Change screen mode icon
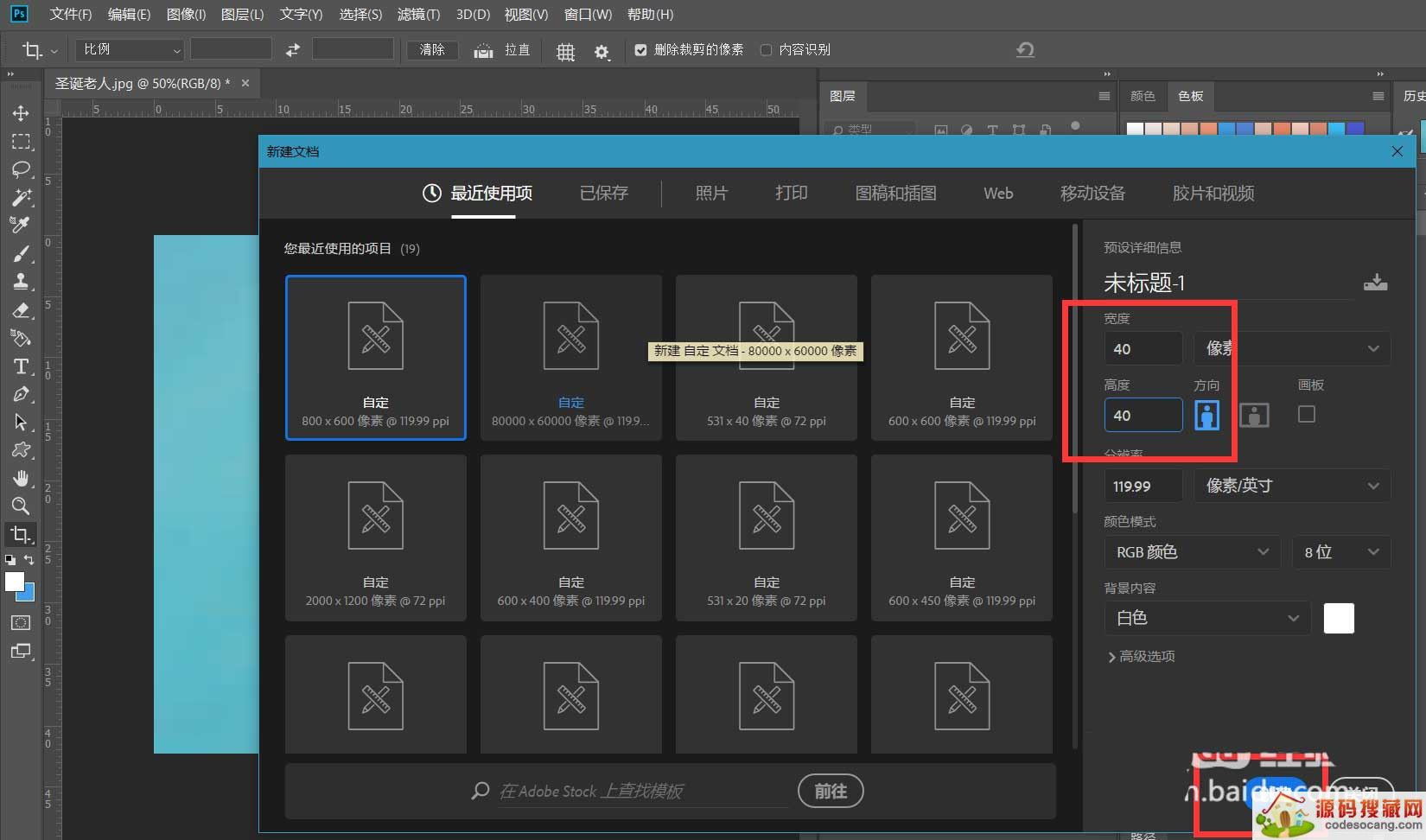Image resolution: width=1426 pixels, height=840 pixels. coord(21,652)
